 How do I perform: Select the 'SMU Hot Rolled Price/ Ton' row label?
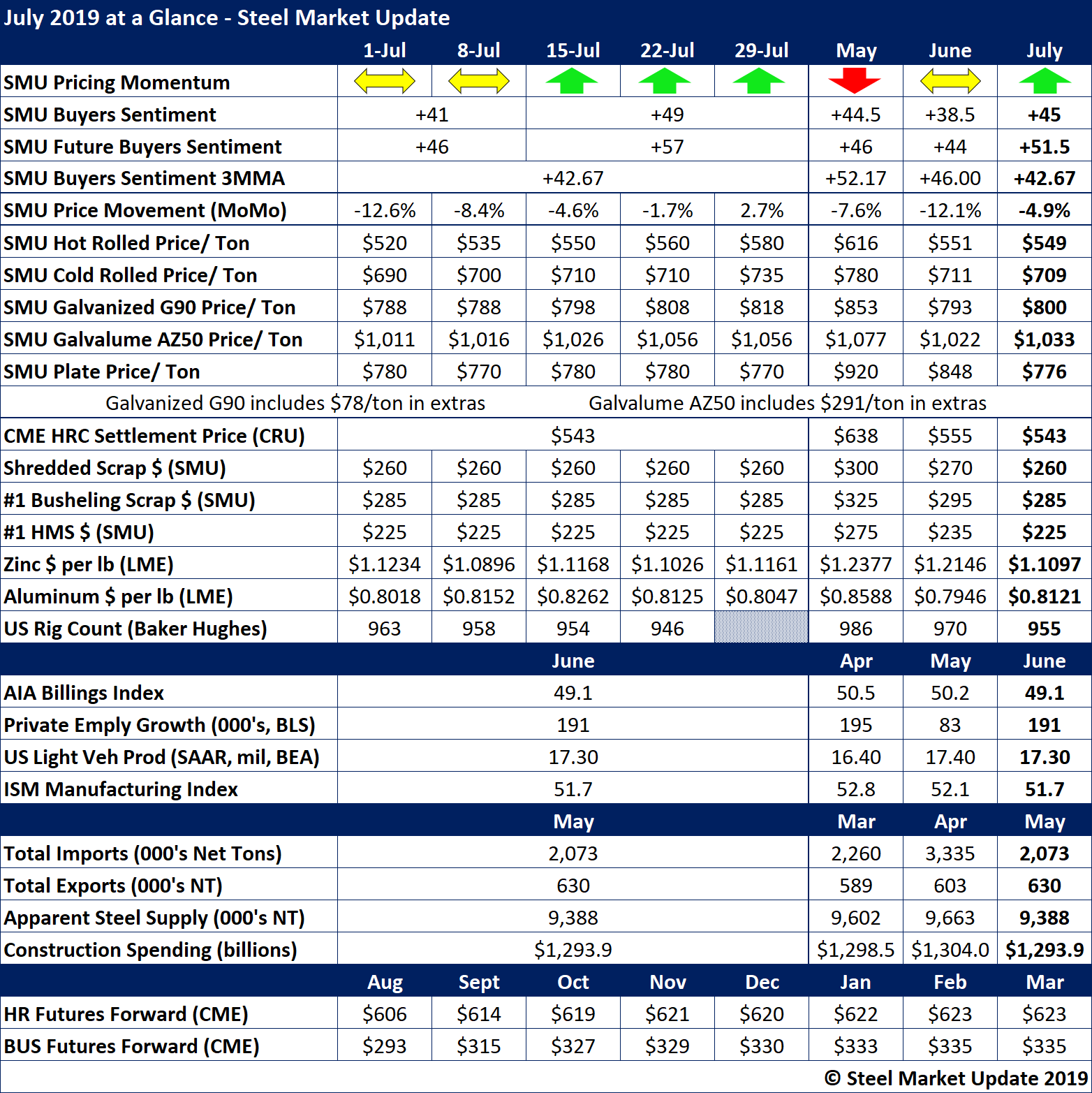[126, 243]
